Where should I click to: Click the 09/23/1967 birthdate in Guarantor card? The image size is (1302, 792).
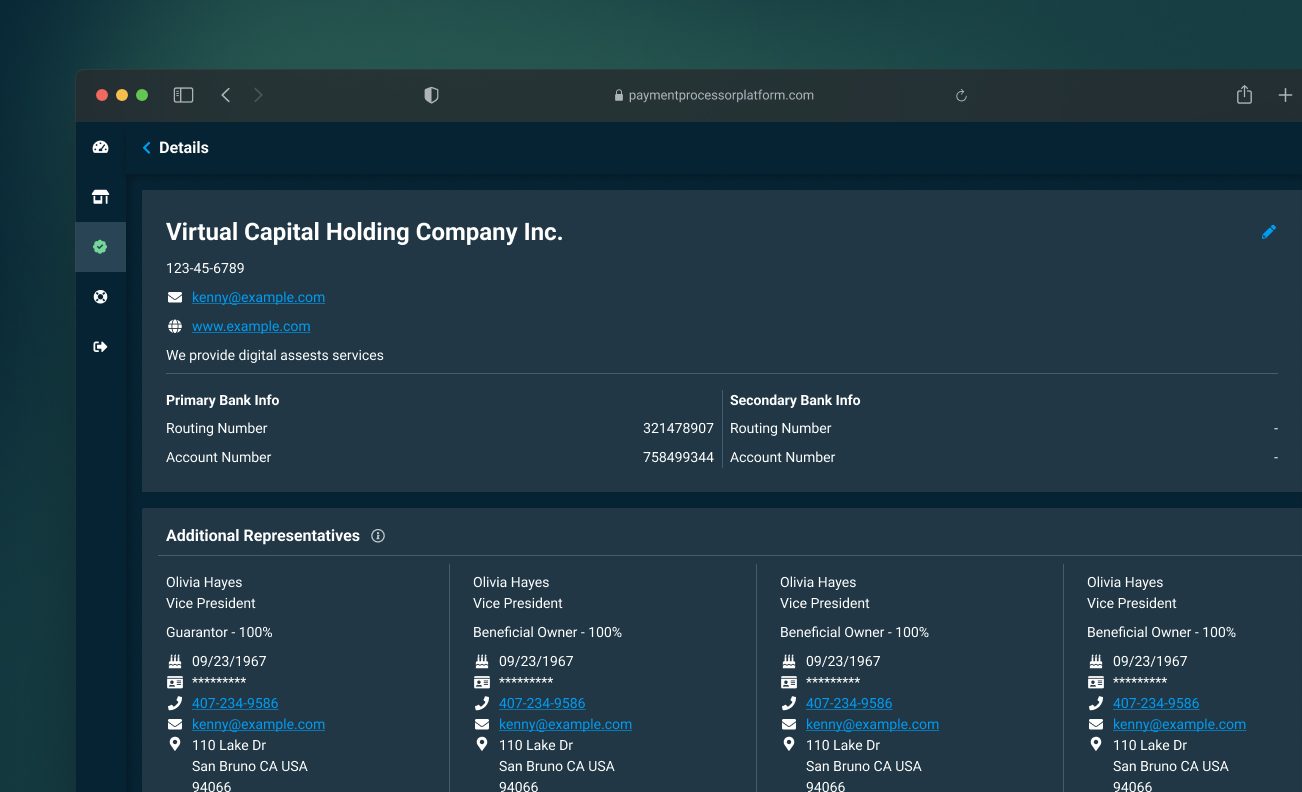pos(229,661)
